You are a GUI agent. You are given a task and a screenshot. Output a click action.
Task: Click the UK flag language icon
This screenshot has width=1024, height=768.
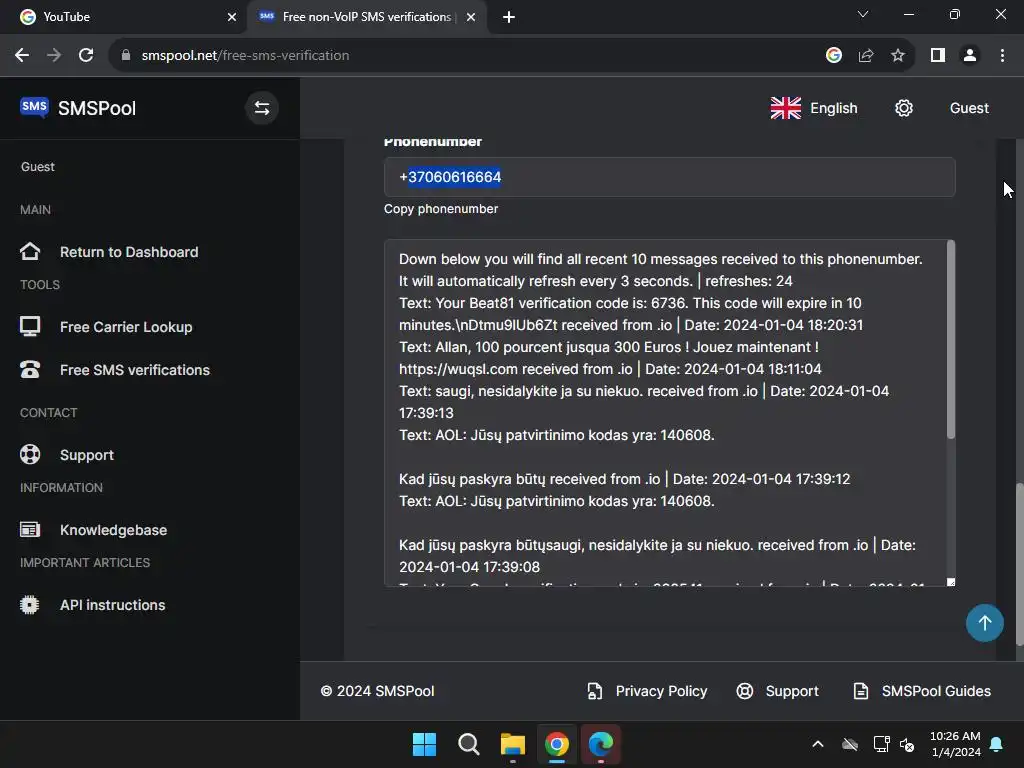tap(786, 108)
